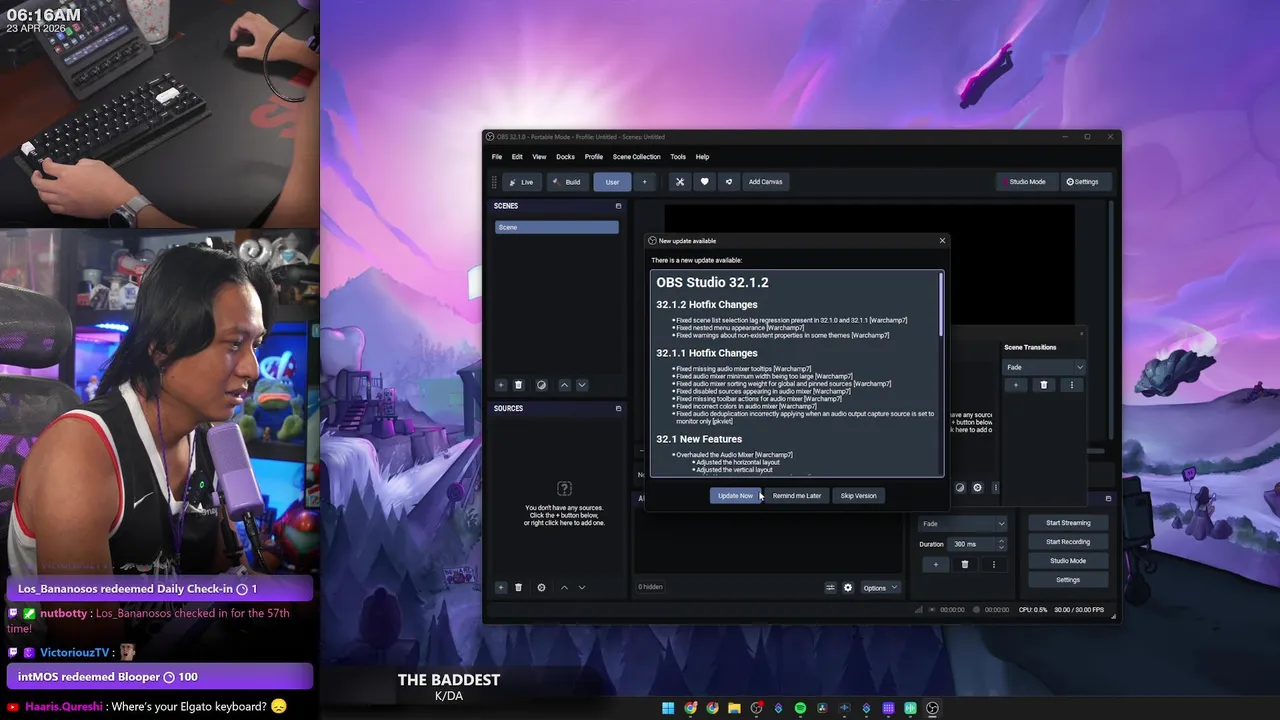
Task: Click the 0 hidden button in mixer
Action: pyautogui.click(x=650, y=587)
